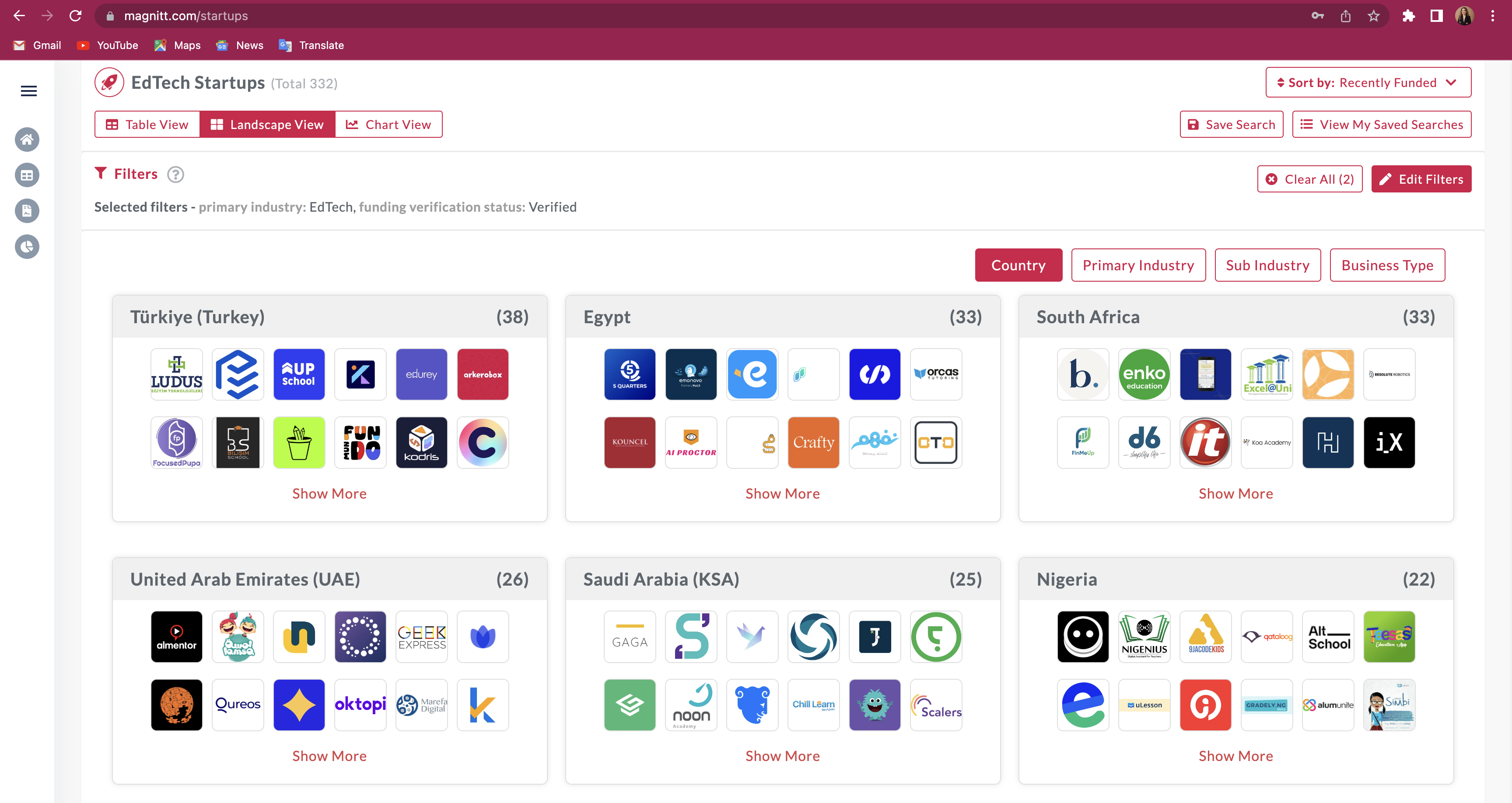Show More startups for Türkiye

pos(329,494)
